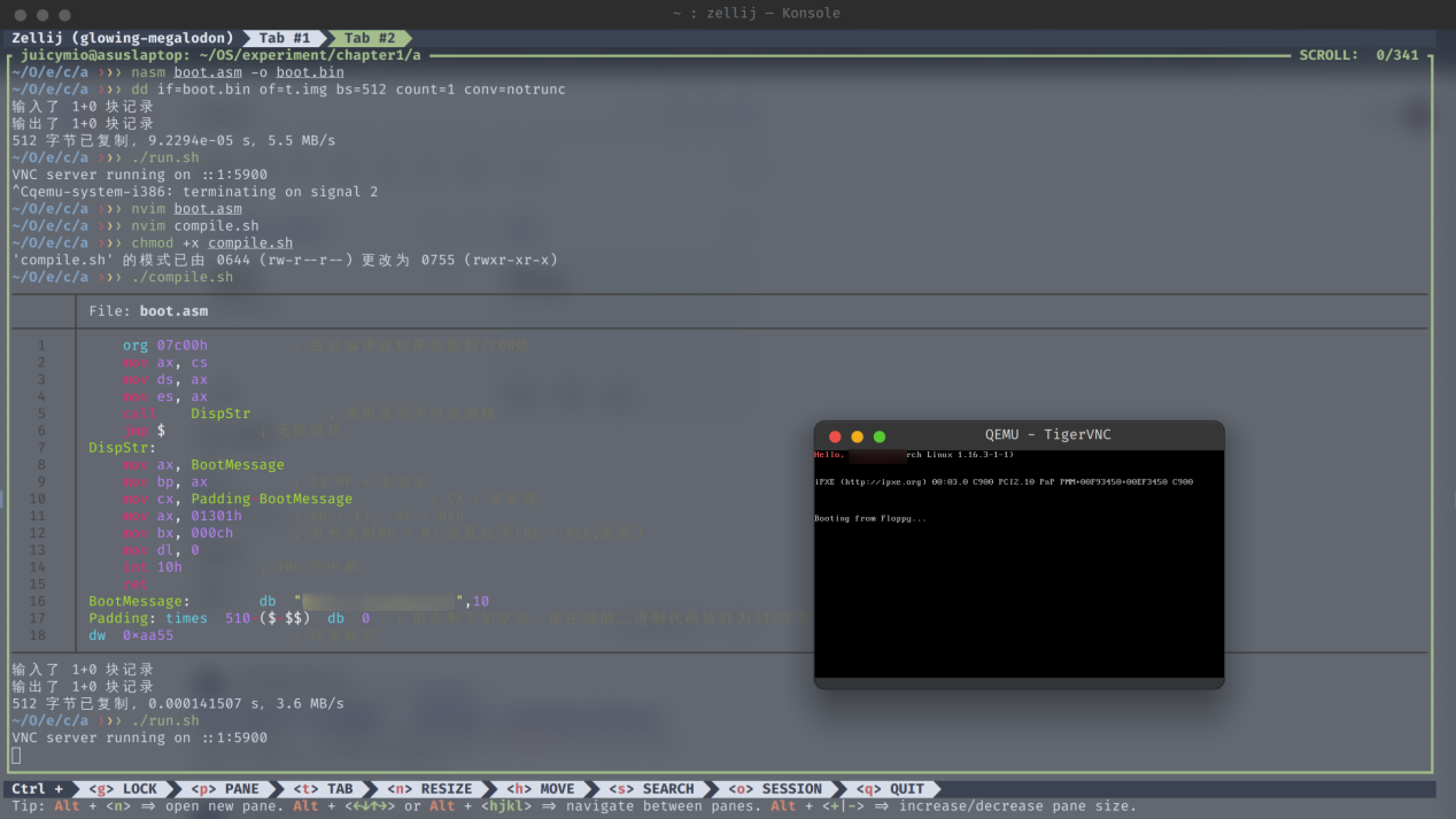
Task: Click the LOCK mode shortcut
Action: pos(123,789)
